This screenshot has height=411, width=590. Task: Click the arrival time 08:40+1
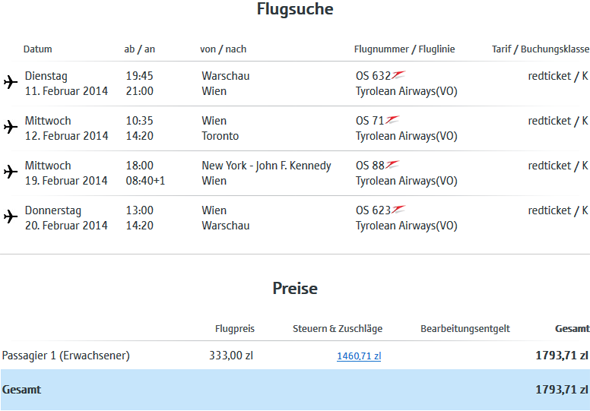[145, 181]
